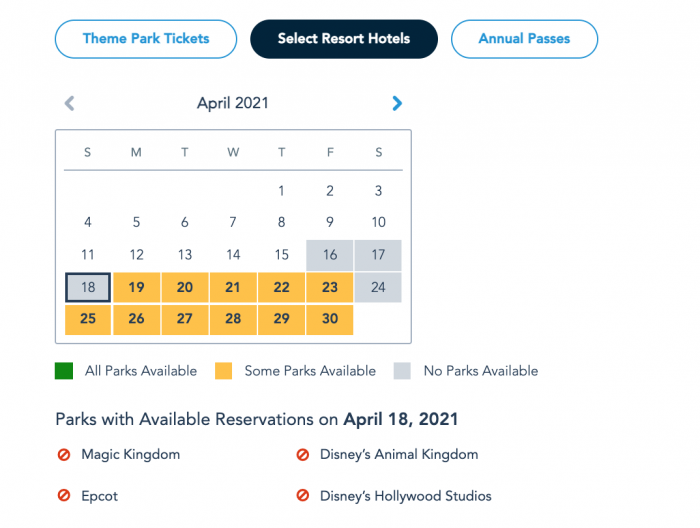Select April 24 on the calendar
700x528 pixels.
[x=378, y=287]
